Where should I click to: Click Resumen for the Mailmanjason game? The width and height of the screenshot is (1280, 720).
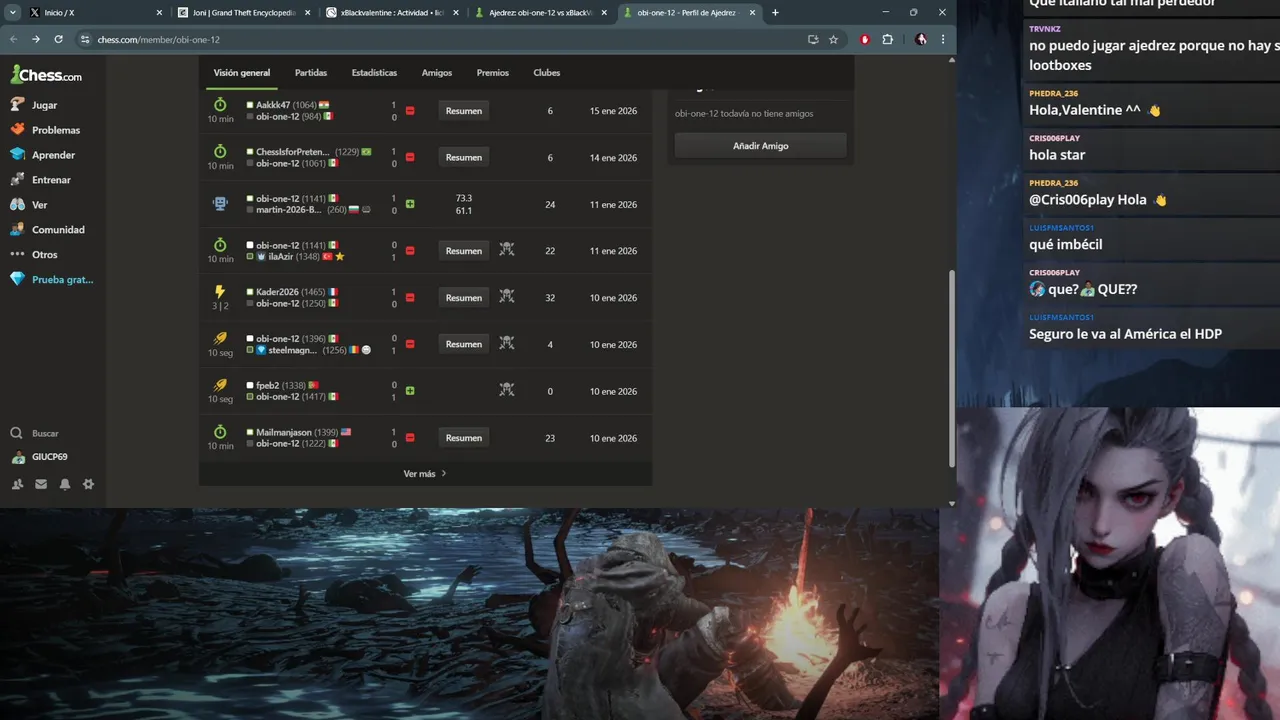(464, 438)
